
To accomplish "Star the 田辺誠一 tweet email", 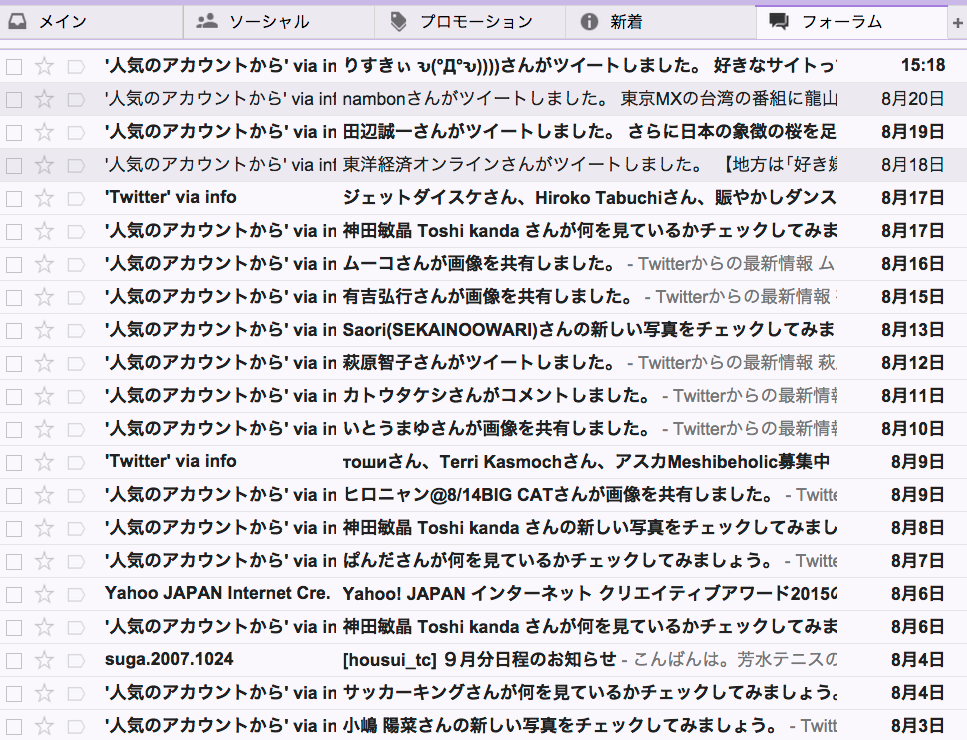I will (44, 132).
